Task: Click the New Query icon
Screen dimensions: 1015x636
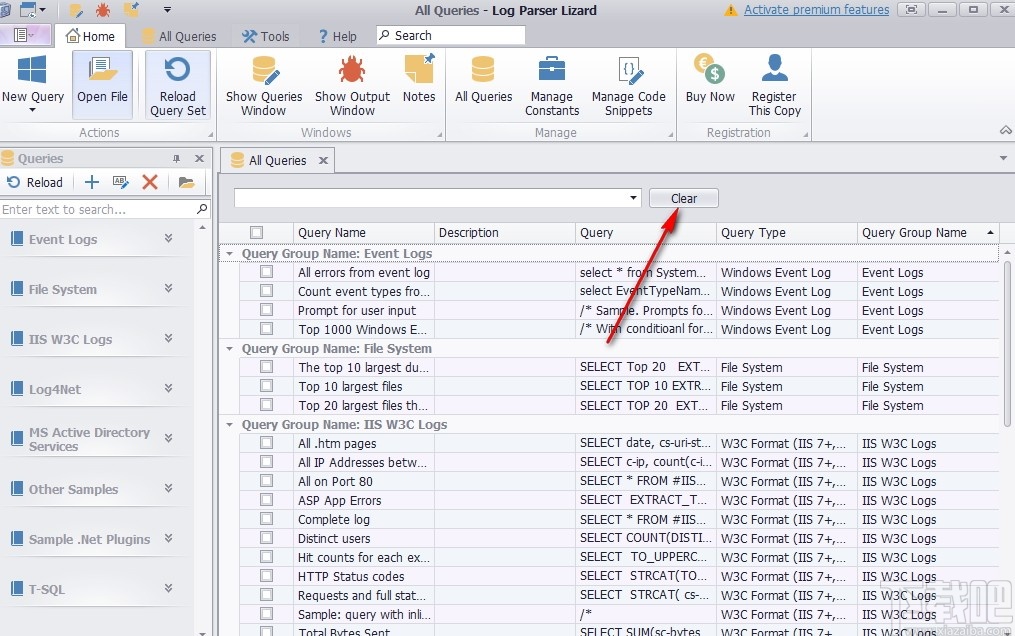Action: coord(32,71)
